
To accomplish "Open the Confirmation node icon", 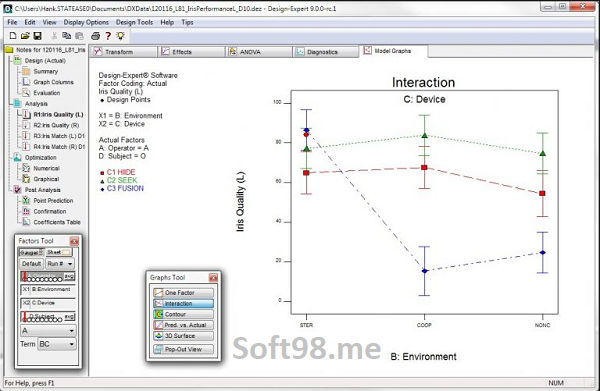I will [x=26, y=211].
